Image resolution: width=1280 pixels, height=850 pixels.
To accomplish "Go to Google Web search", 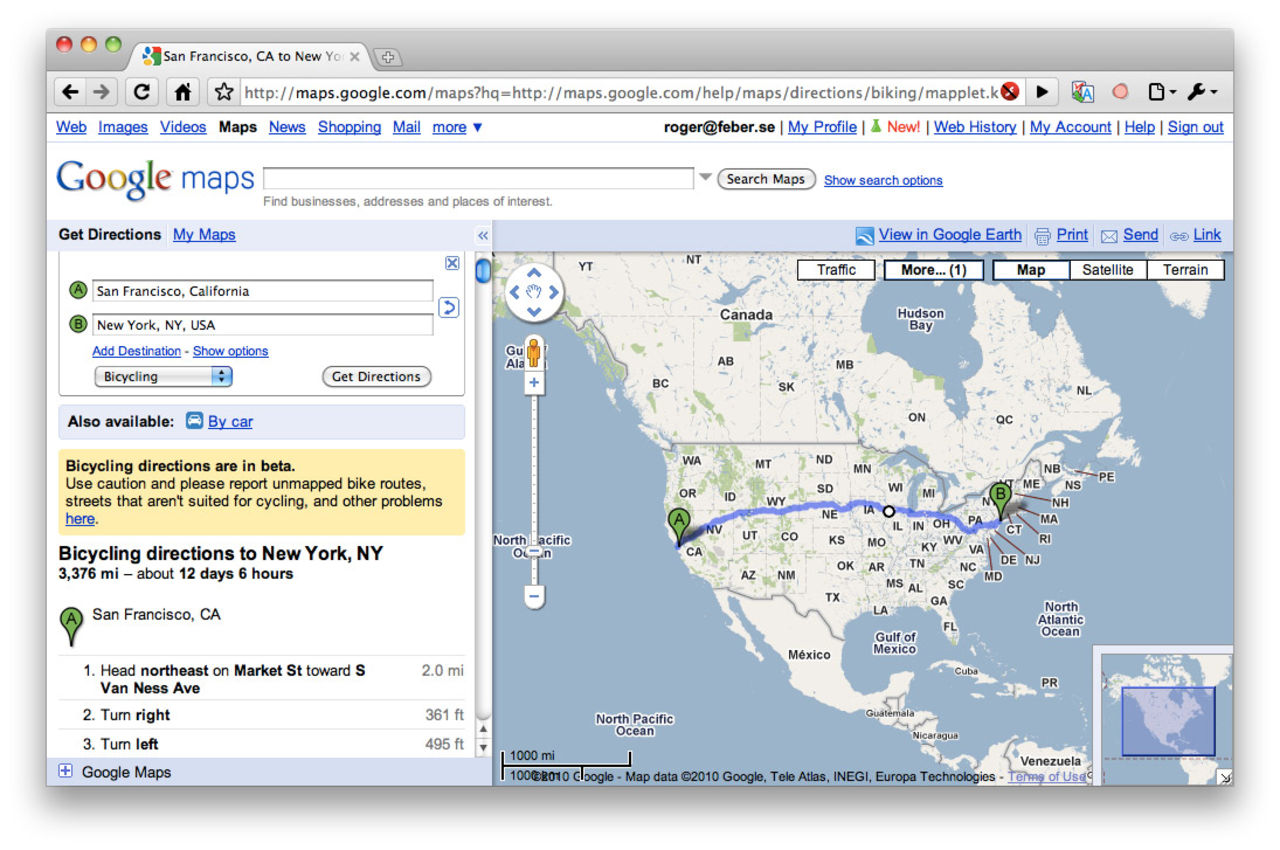I will tap(71, 127).
